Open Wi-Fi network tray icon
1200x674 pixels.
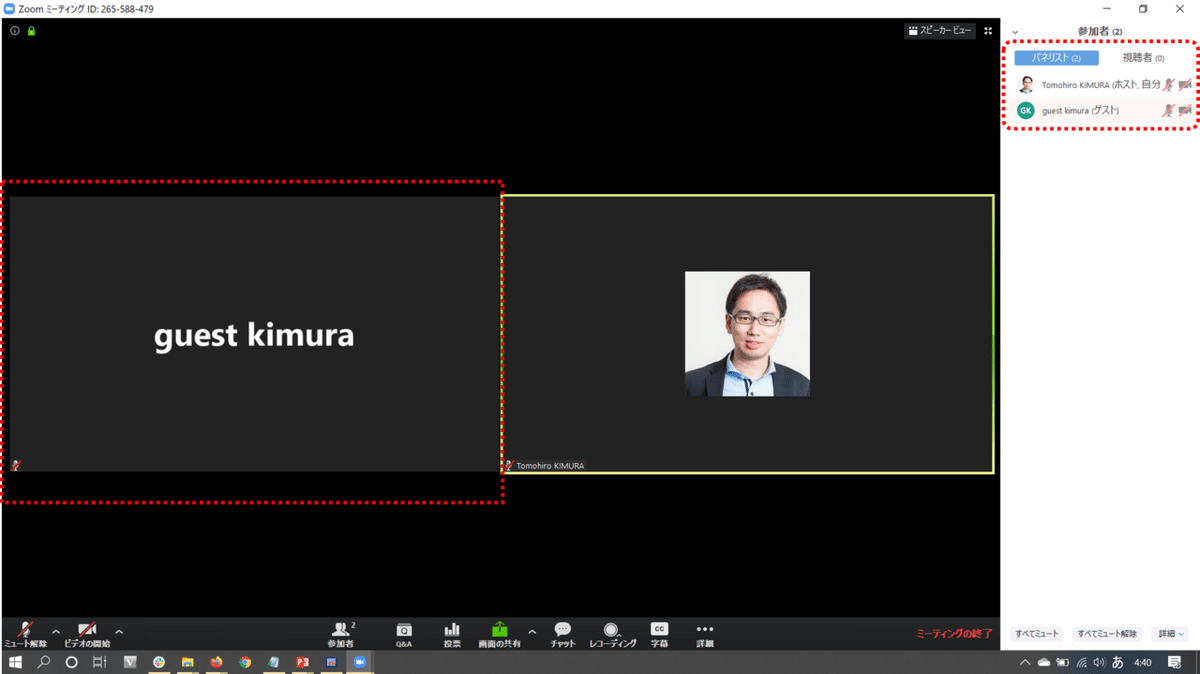coord(1081,662)
